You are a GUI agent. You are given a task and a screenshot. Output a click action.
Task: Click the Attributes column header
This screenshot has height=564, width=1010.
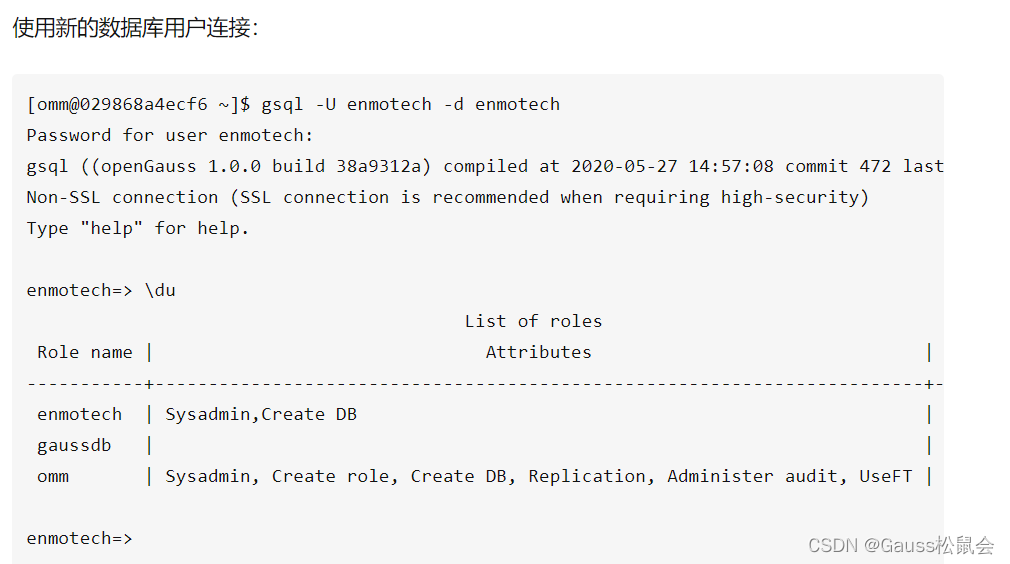click(538, 352)
